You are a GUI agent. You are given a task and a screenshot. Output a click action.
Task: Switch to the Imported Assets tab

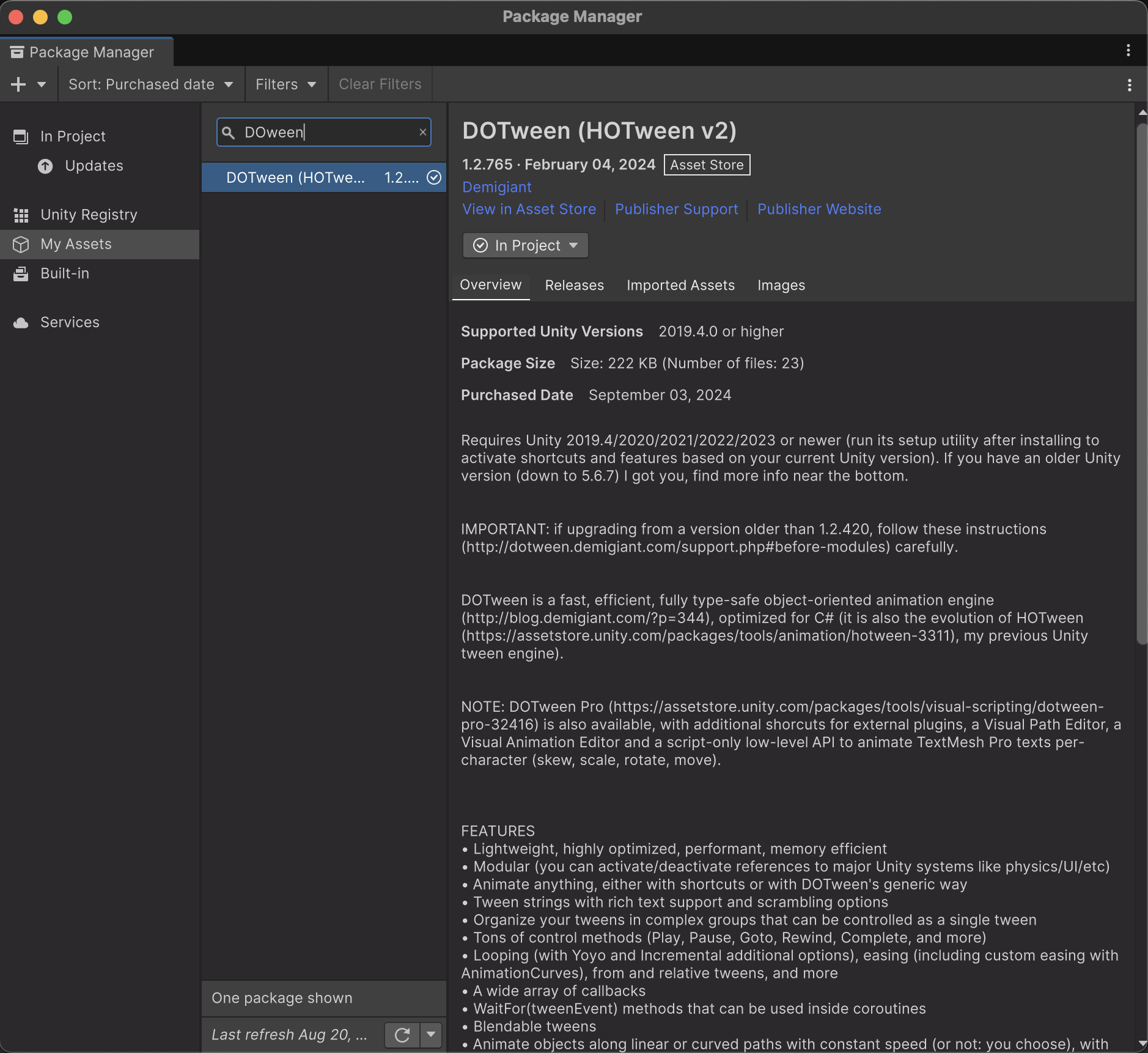click(680, 286)
